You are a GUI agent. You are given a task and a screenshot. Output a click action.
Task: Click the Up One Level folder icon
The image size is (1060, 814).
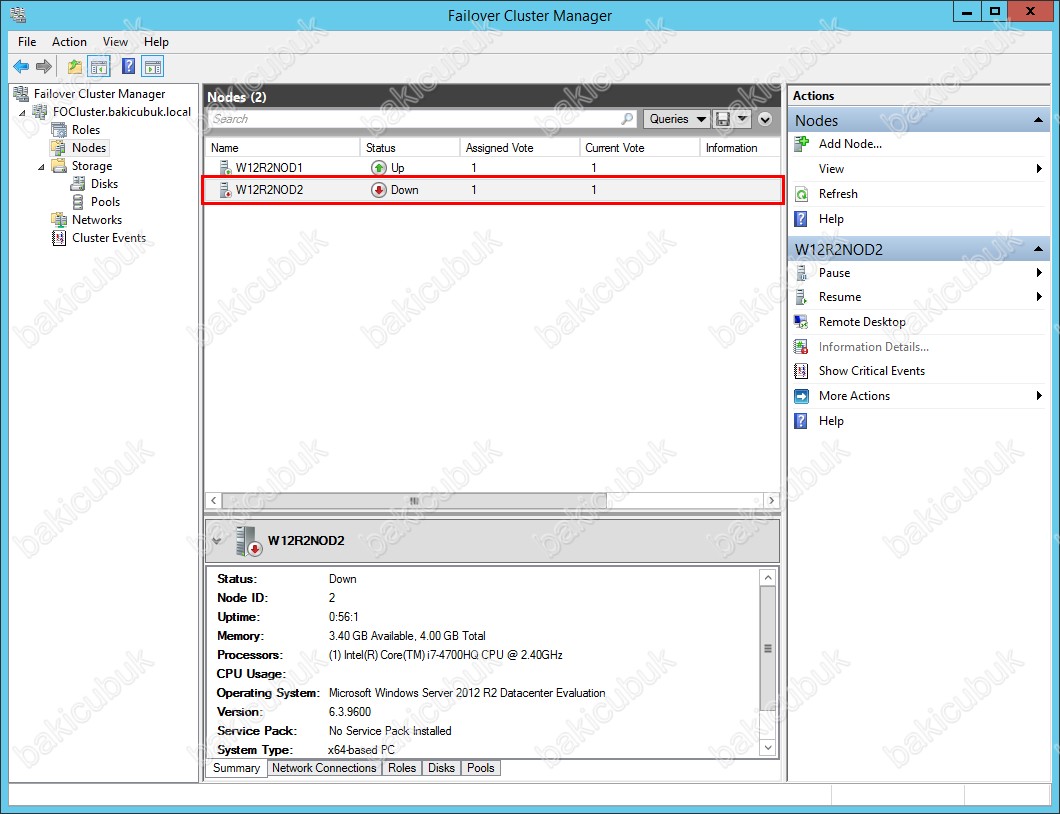coord(74,66)
